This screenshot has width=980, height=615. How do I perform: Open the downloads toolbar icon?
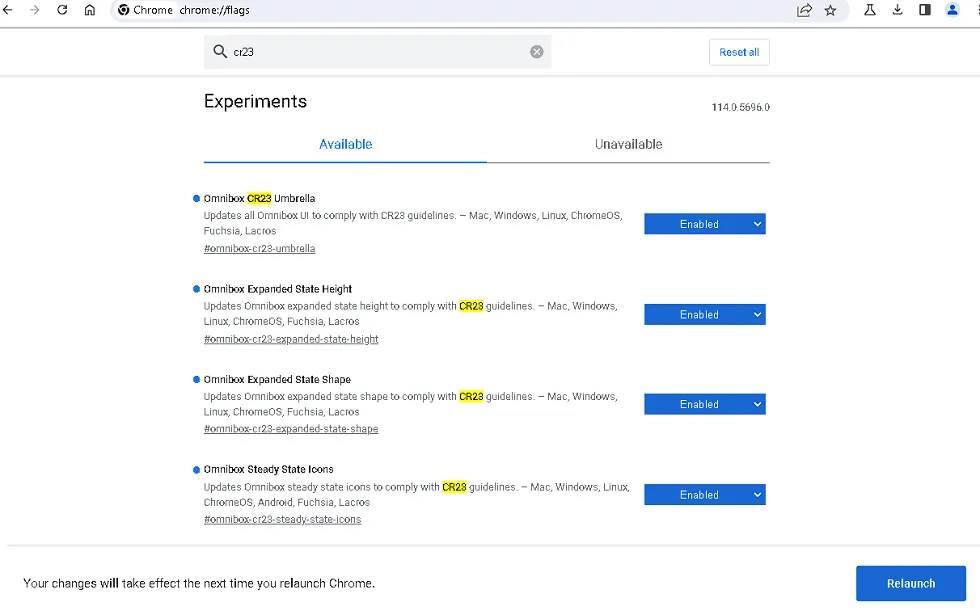tap(897, 10)
